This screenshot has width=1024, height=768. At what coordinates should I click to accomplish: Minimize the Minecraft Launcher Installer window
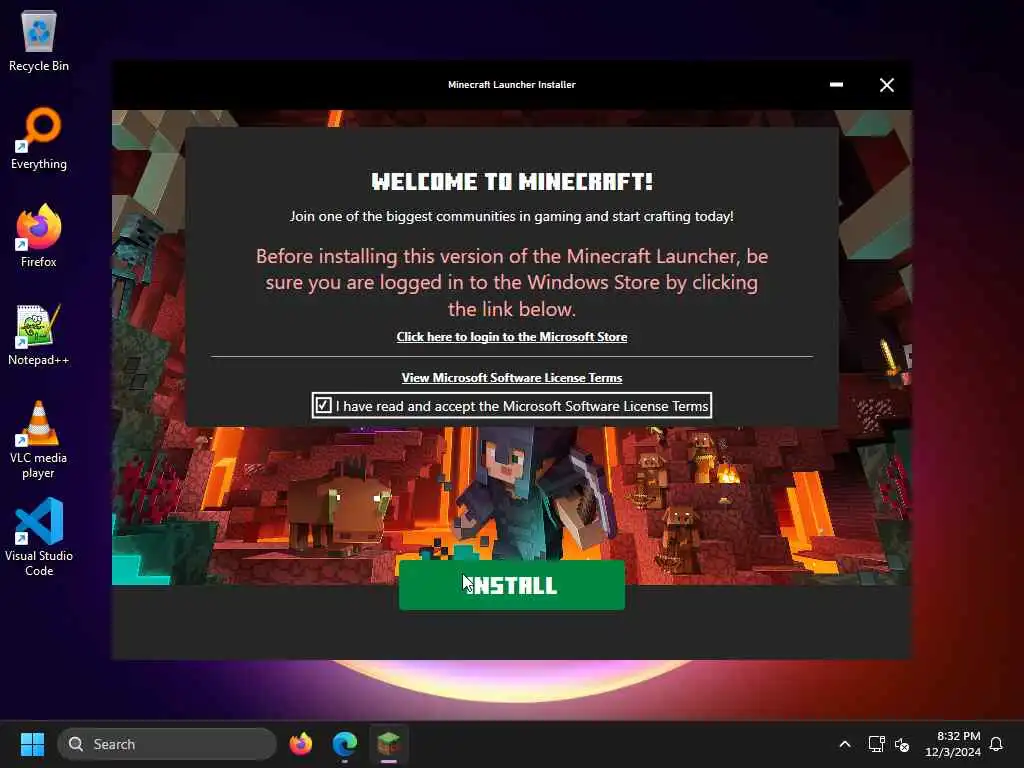click(x=836, y=85)
